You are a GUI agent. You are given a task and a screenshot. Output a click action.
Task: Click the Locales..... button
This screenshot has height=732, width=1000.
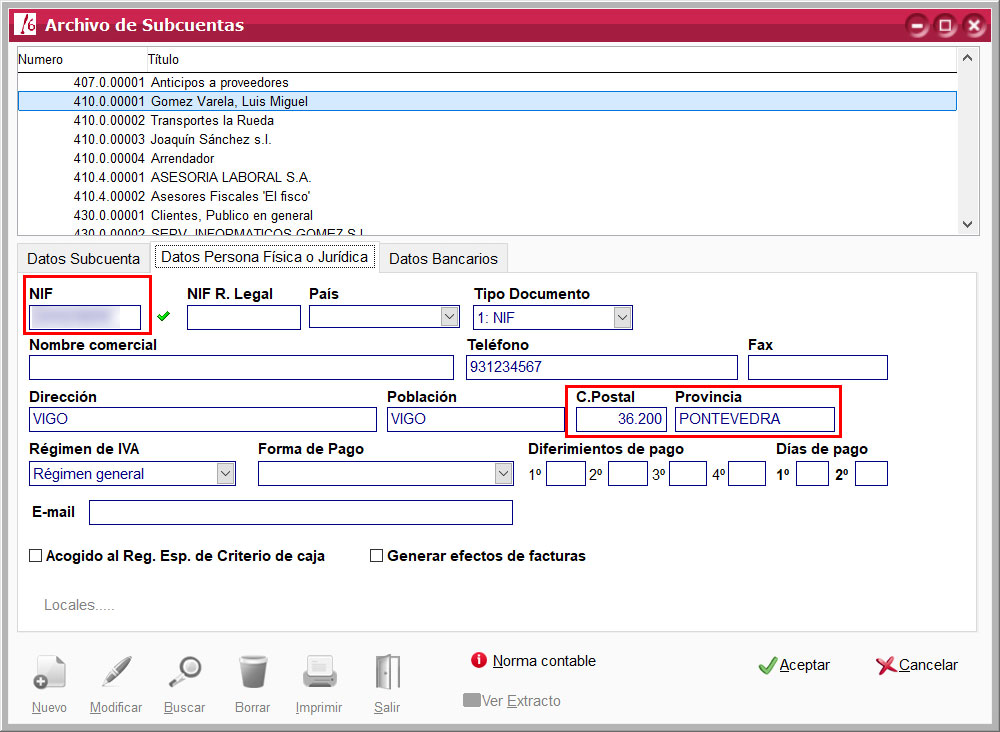coord(79,604)
